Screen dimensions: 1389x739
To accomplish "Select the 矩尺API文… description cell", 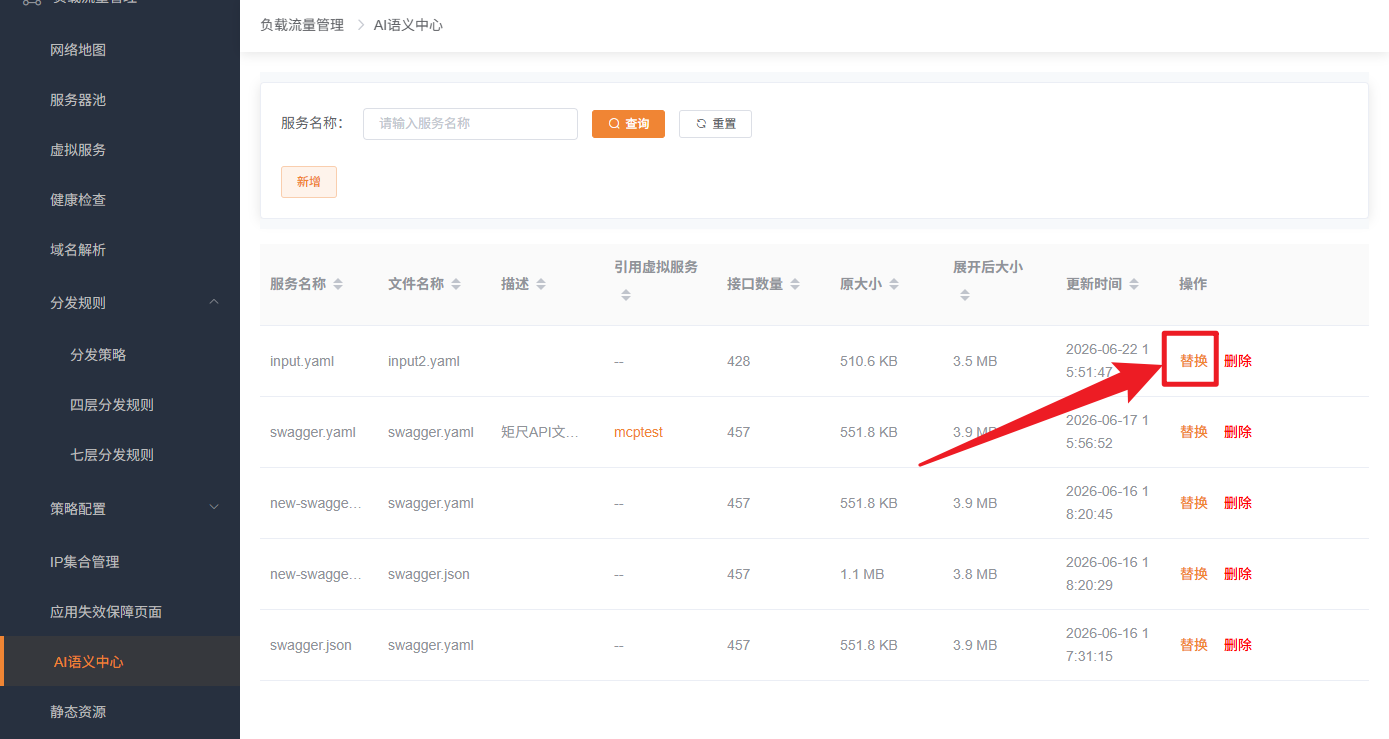I will [540, 432].
